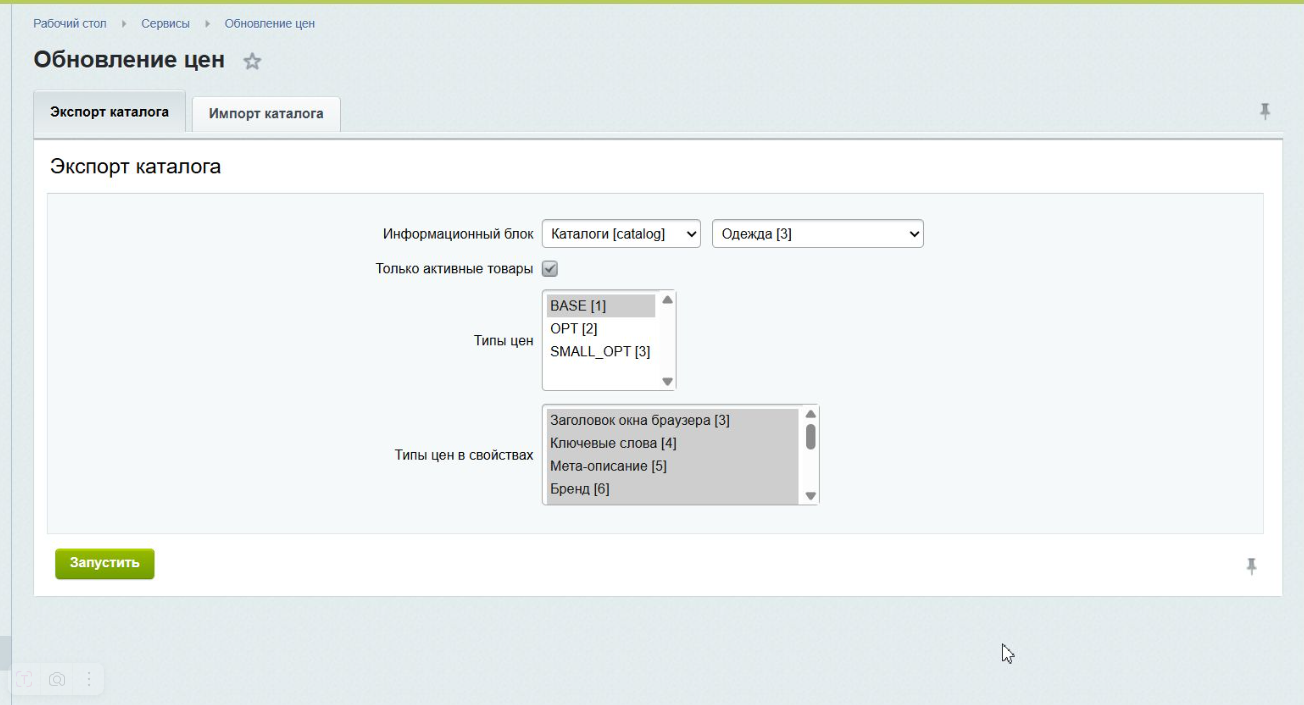
Task: Open the 'Каталоги [catalog]' dropdown
Action: click(x=621, y=233)
